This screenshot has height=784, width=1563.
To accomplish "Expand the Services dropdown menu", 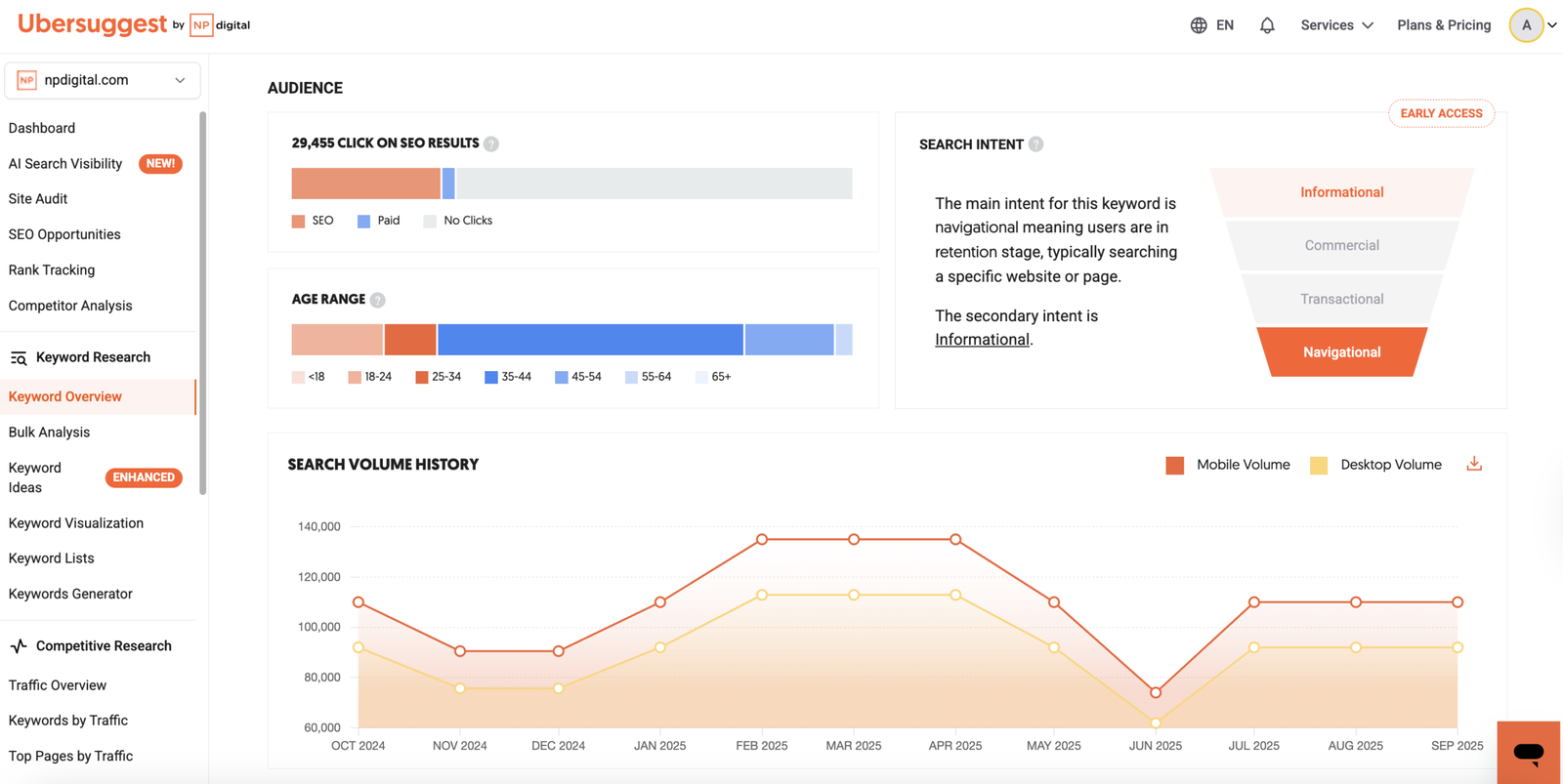I will (x=1336, y=25).
